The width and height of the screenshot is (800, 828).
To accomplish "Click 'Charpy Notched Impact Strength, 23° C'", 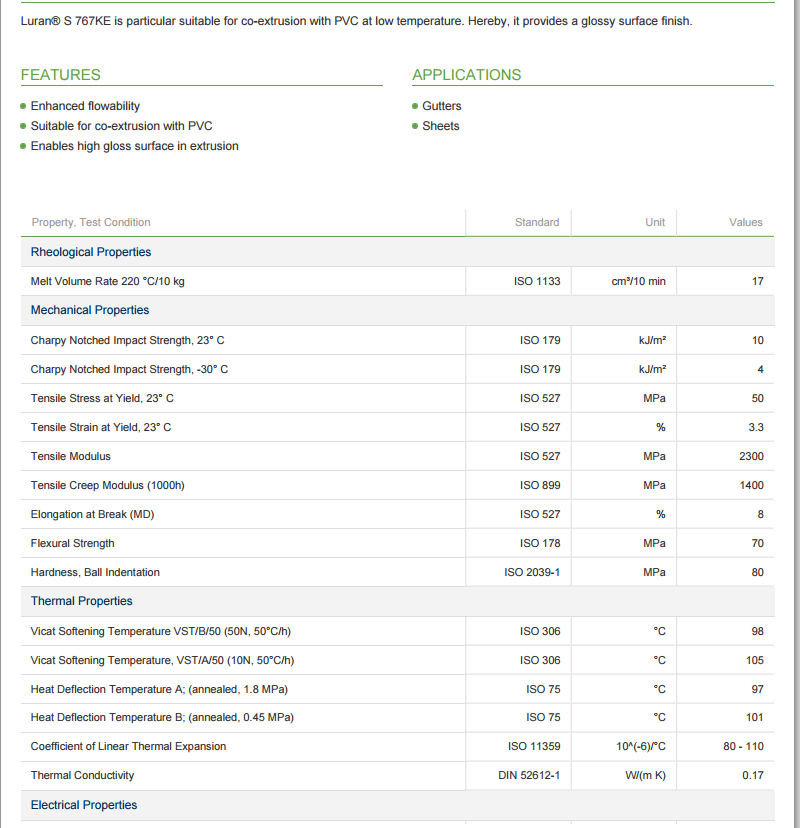I will (127, 341).
